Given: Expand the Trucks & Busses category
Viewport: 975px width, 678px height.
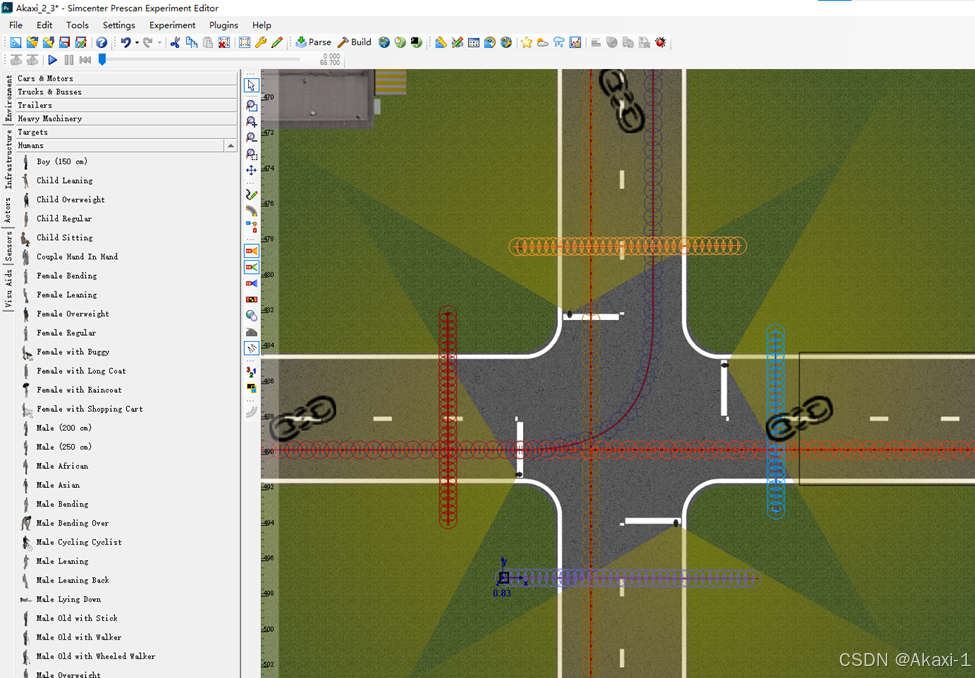Looking at the screenshot, I should click(x=127, y=91).
